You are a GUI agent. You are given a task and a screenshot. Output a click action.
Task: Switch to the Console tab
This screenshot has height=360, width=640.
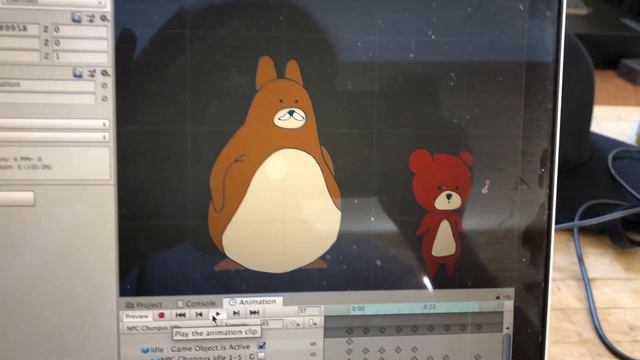coord(196,304)
